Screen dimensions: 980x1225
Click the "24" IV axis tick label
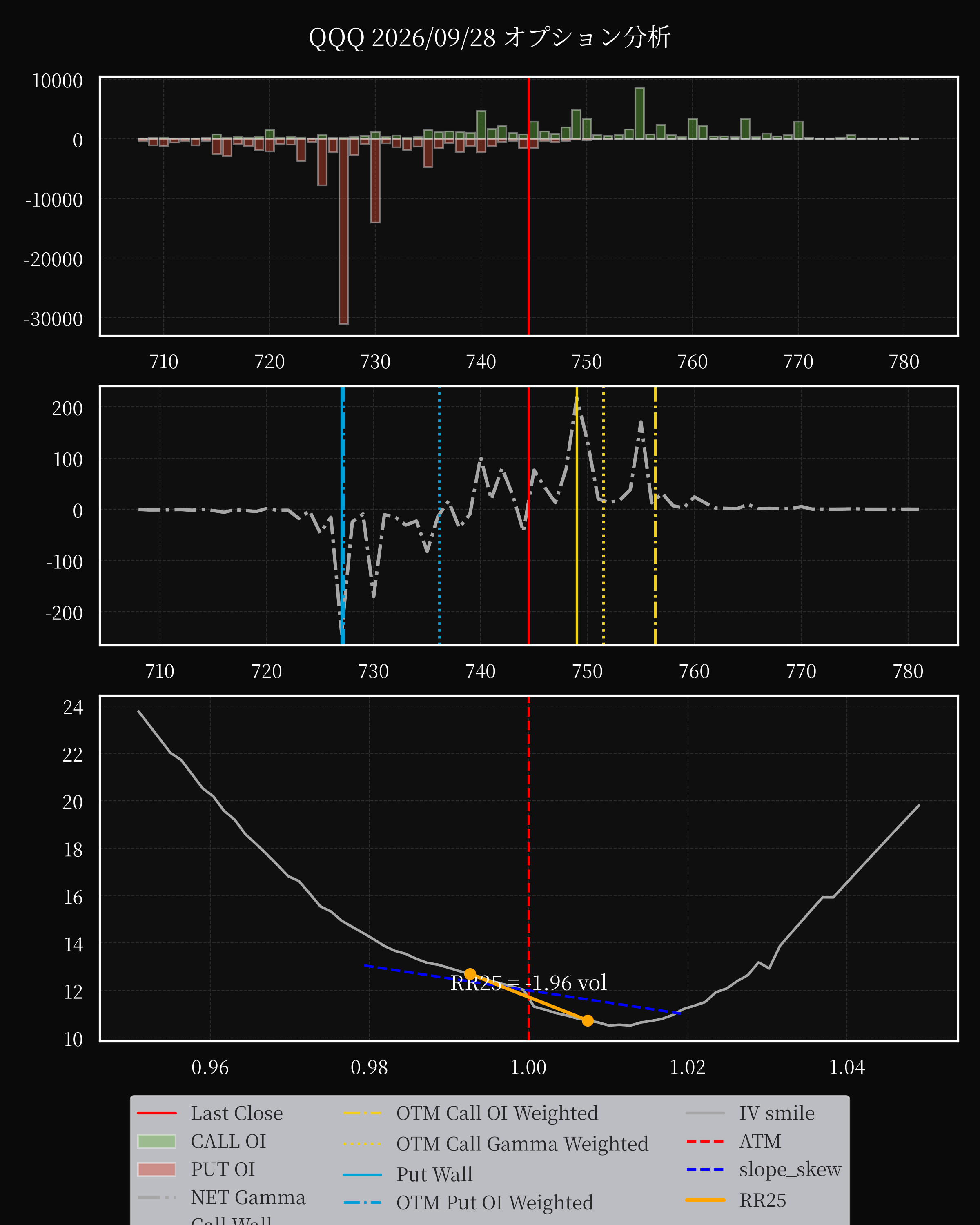click(x=73, y=707)
